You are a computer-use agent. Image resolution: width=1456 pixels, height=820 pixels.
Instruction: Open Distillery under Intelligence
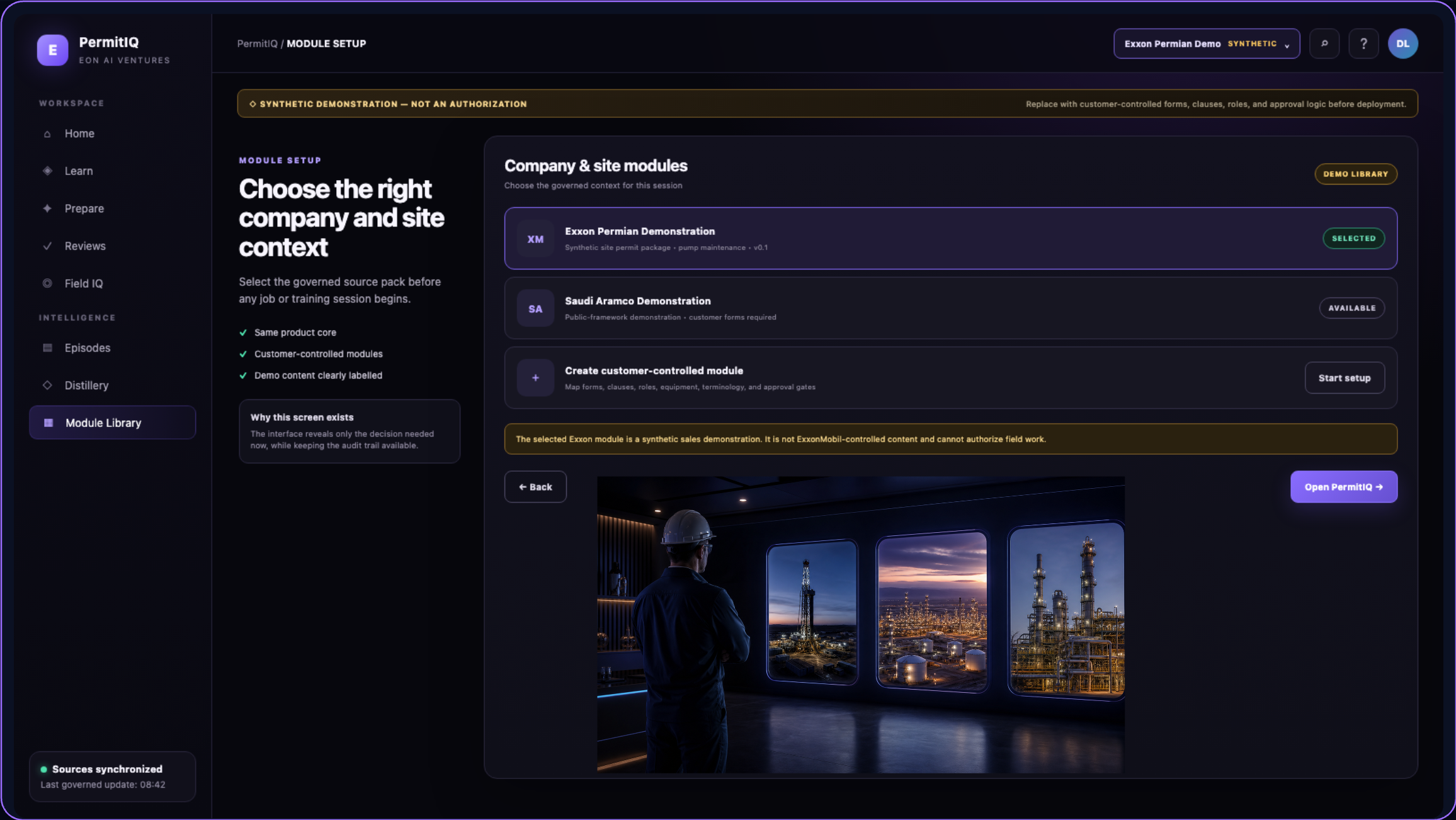point(112,385)
